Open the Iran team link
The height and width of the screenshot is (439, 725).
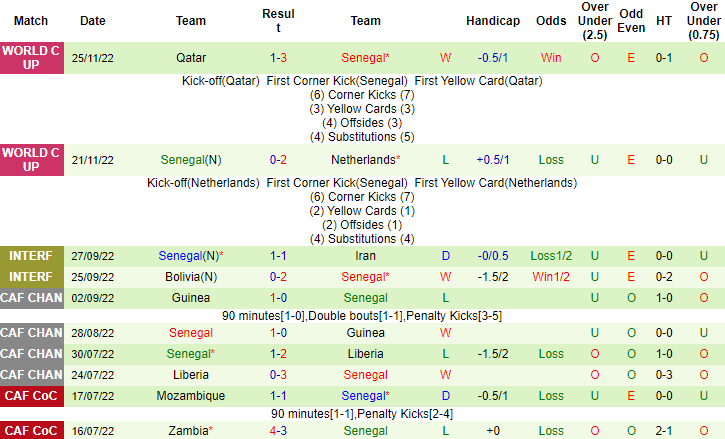365,255
